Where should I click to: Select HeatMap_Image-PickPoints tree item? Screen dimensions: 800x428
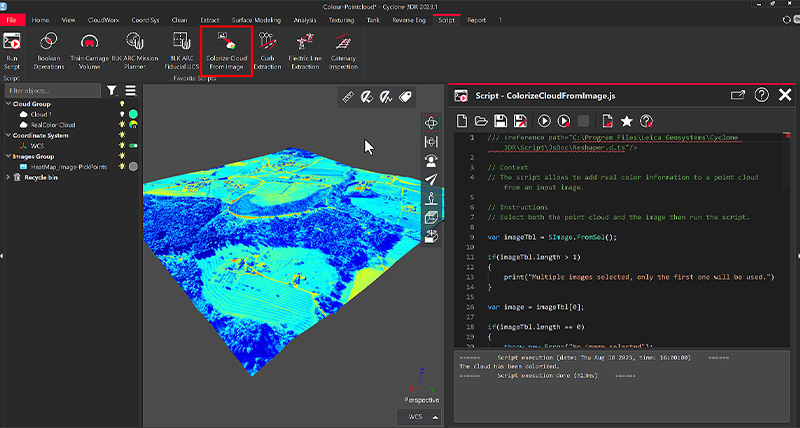(x=69, y=167)
